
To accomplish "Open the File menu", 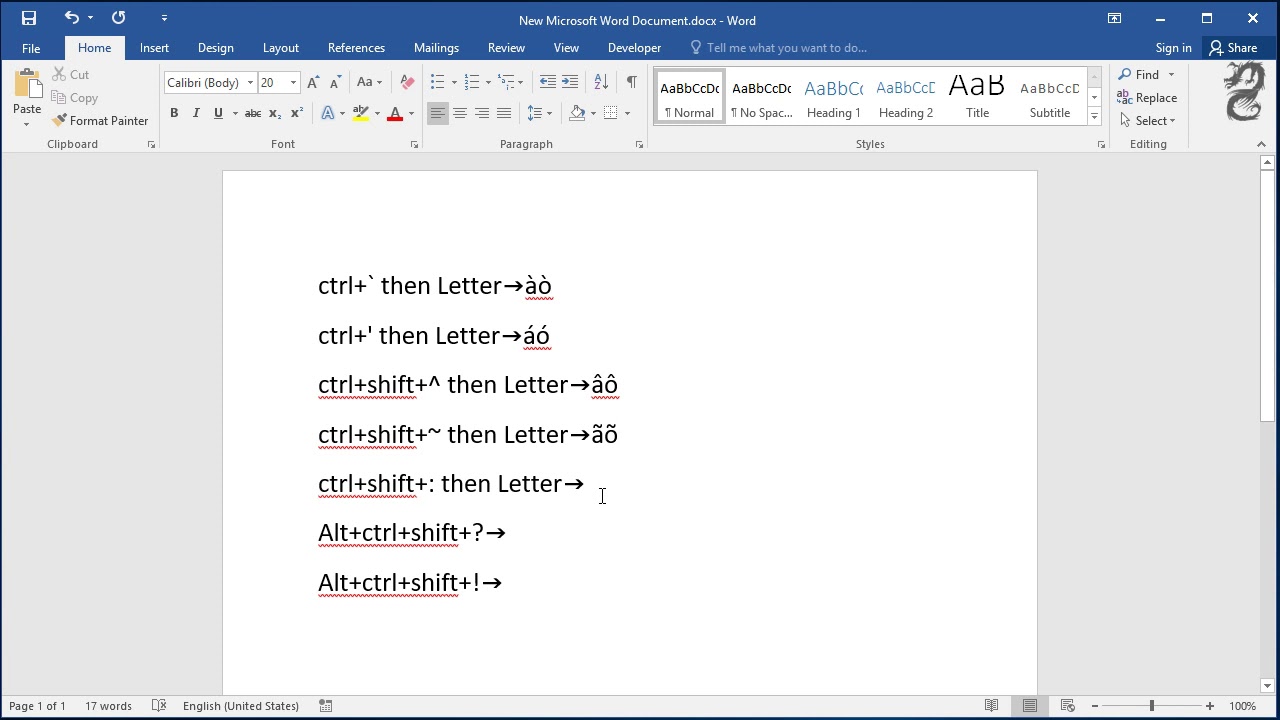I will tap(31, 48).
